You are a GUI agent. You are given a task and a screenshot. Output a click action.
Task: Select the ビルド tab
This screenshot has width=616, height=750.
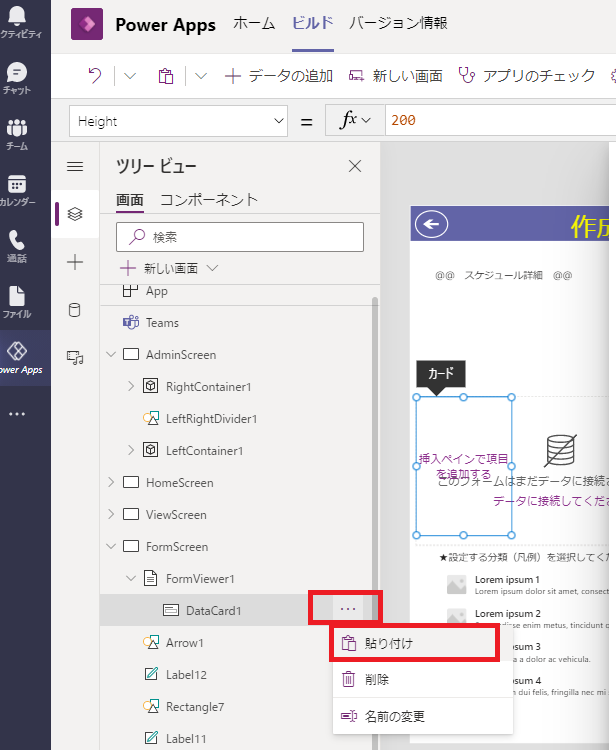[313, 23]
